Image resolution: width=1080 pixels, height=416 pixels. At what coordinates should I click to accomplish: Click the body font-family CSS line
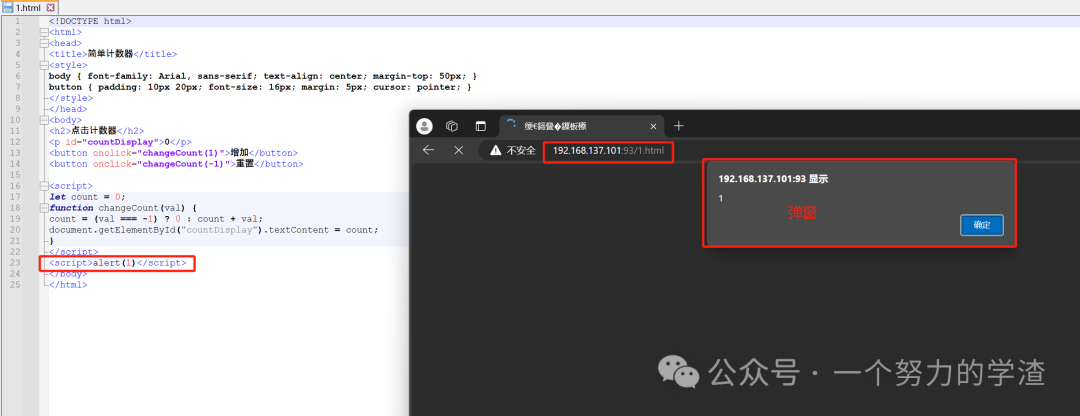pyautogui.click(x=262, y=76)
